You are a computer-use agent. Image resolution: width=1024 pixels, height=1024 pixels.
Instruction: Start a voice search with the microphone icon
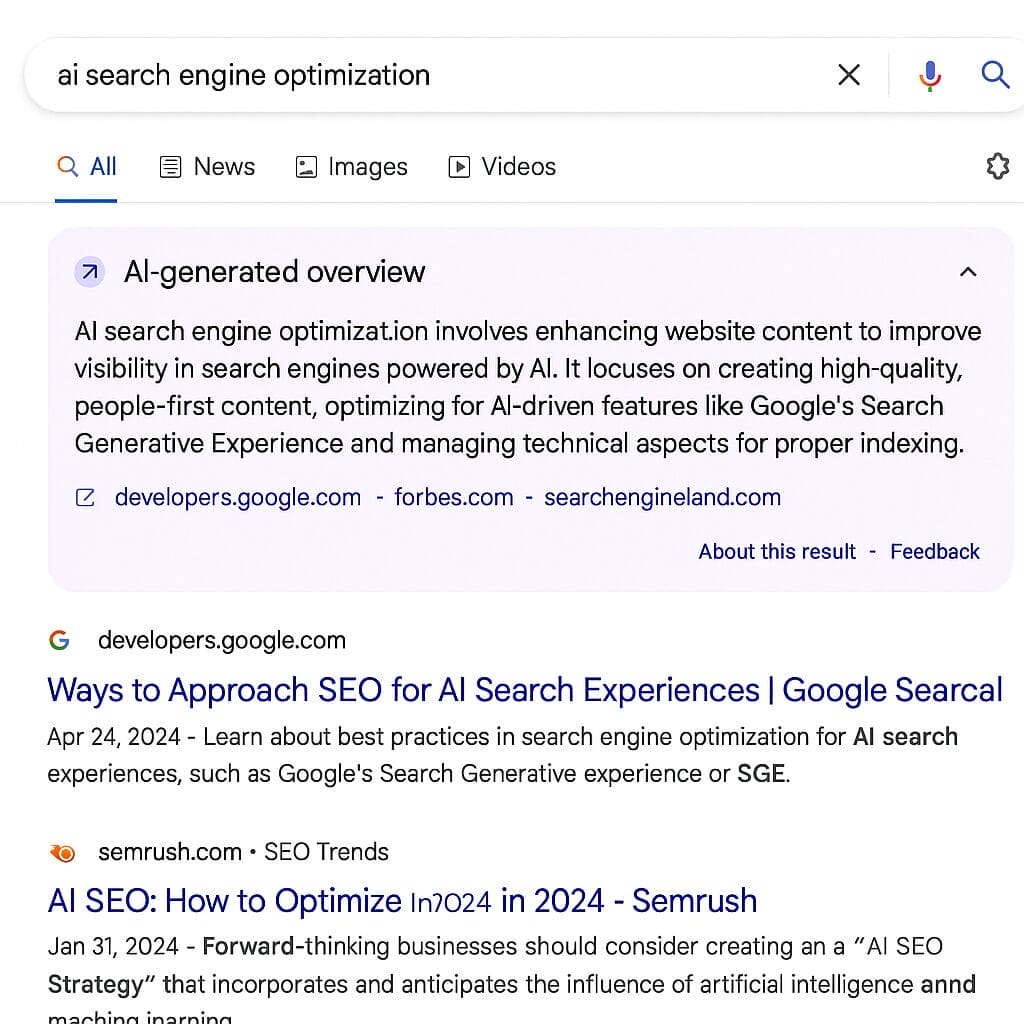click(929, 74)
